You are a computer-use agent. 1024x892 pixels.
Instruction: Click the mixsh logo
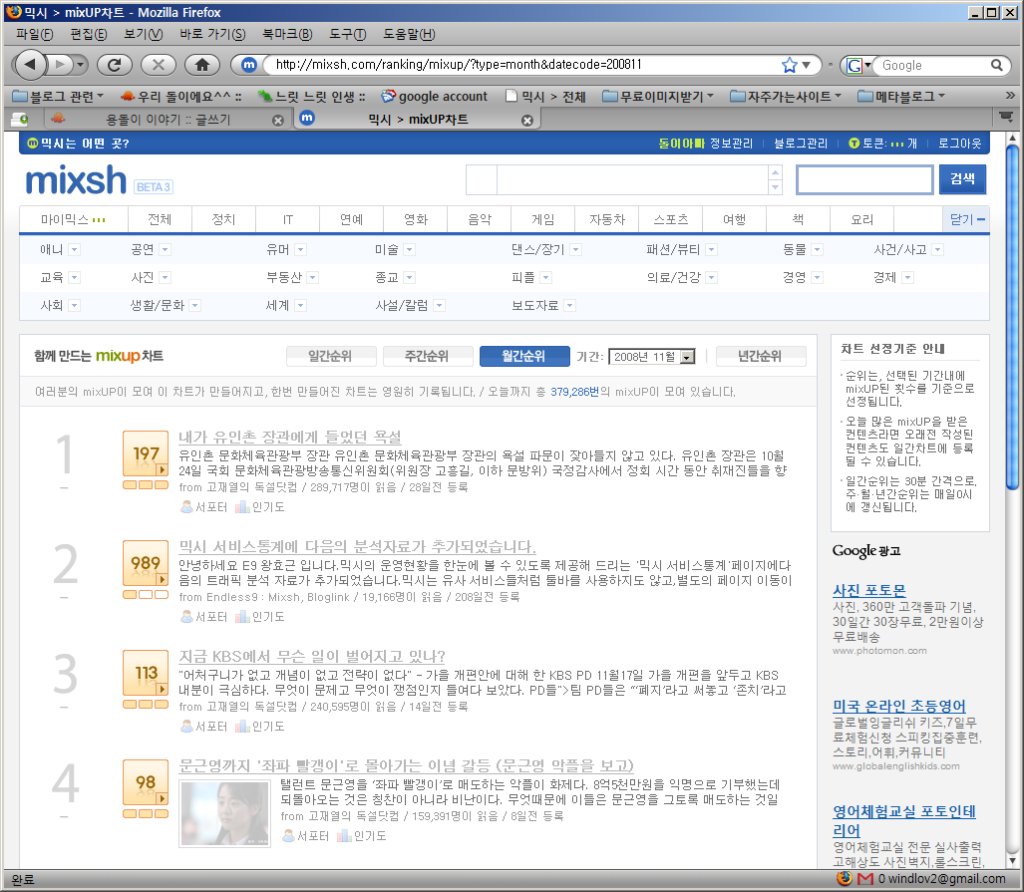(76, 180)
